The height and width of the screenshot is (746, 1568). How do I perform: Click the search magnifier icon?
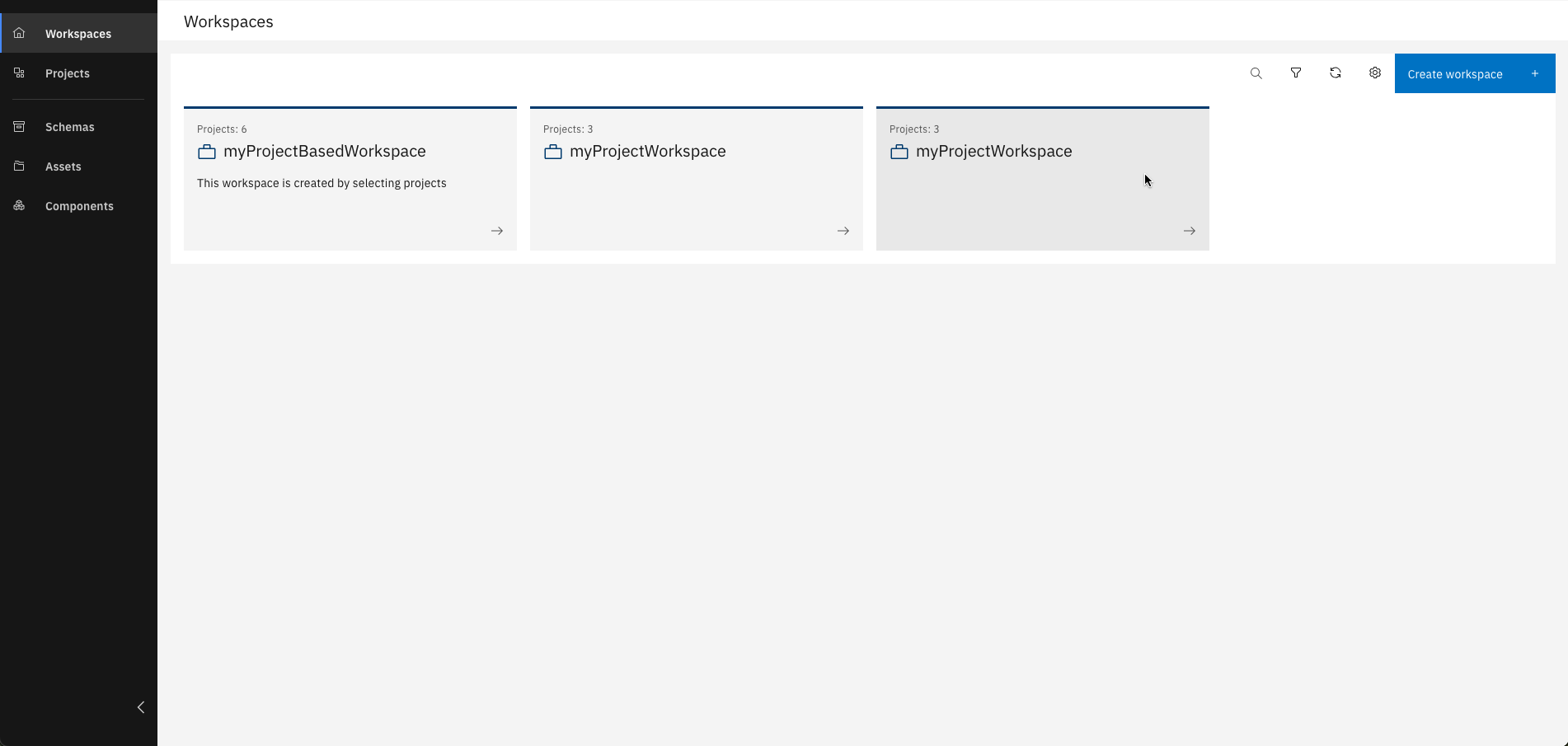click(x=1256, y=73)
